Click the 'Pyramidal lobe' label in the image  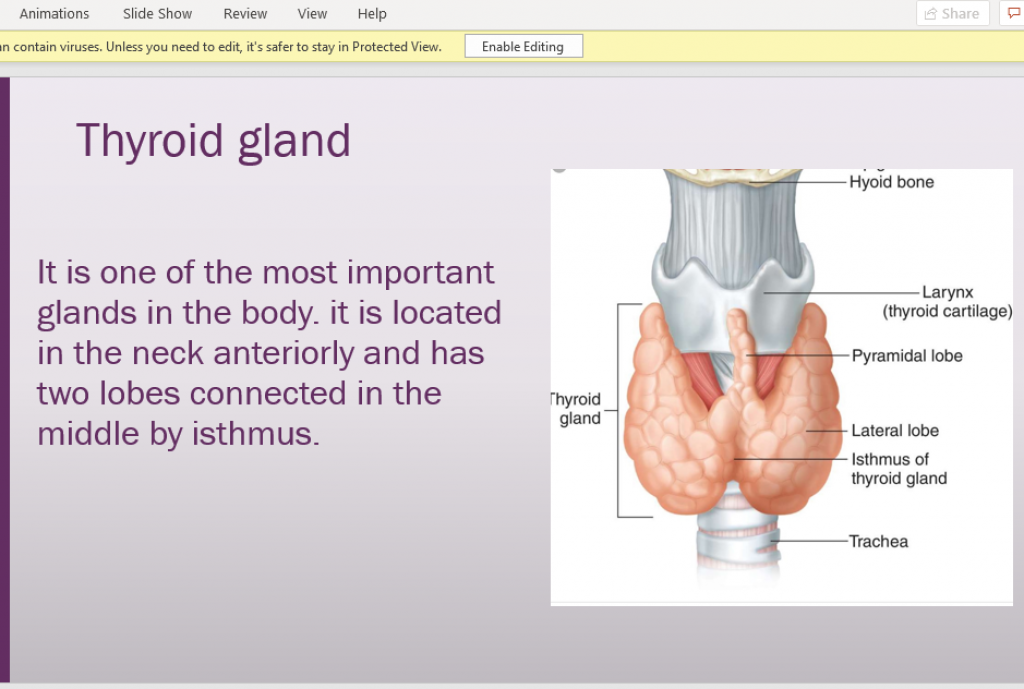point(907,355)
